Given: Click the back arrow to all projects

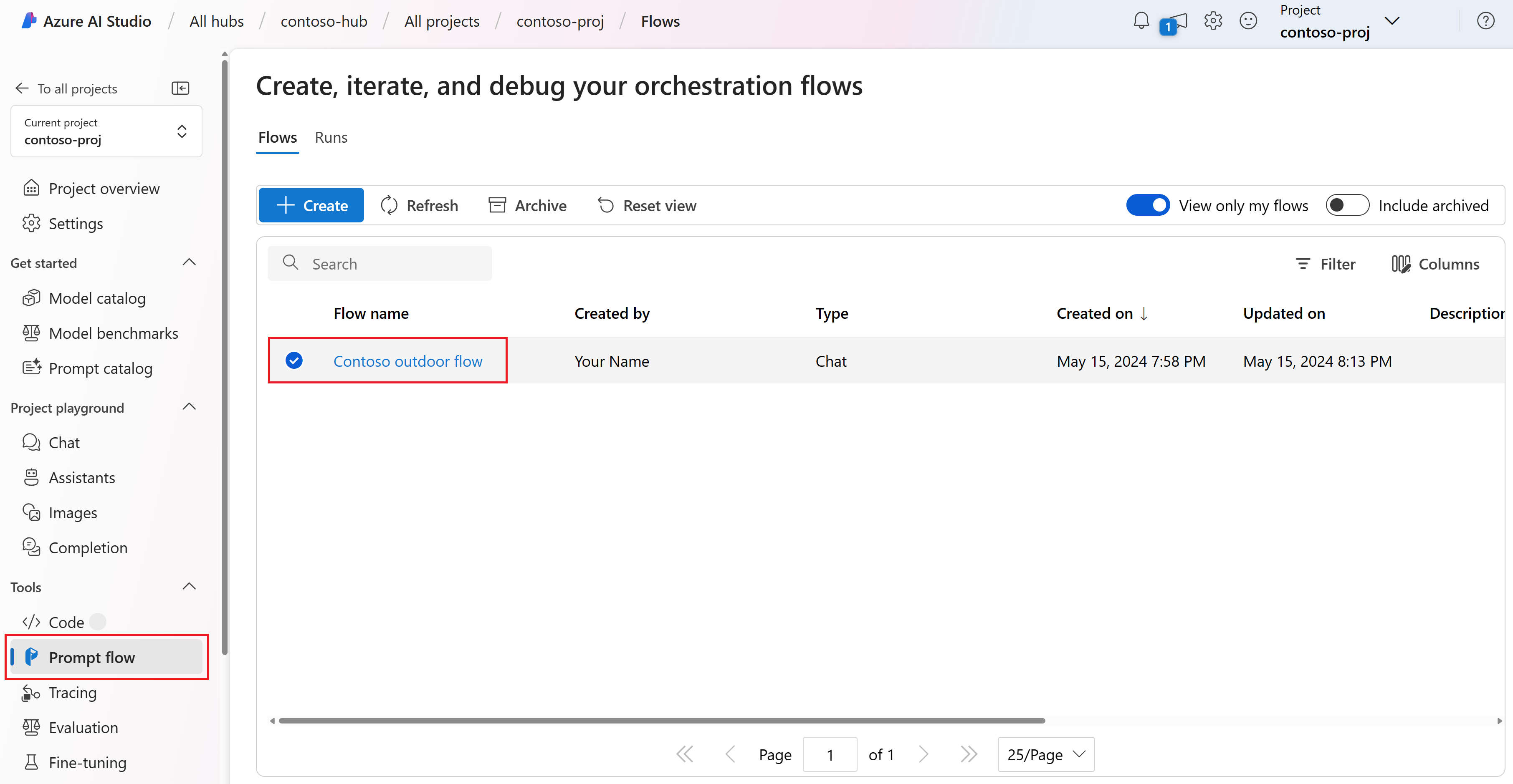Looking at the screenshot, I should pyautogui.click(x=22, y=88).
